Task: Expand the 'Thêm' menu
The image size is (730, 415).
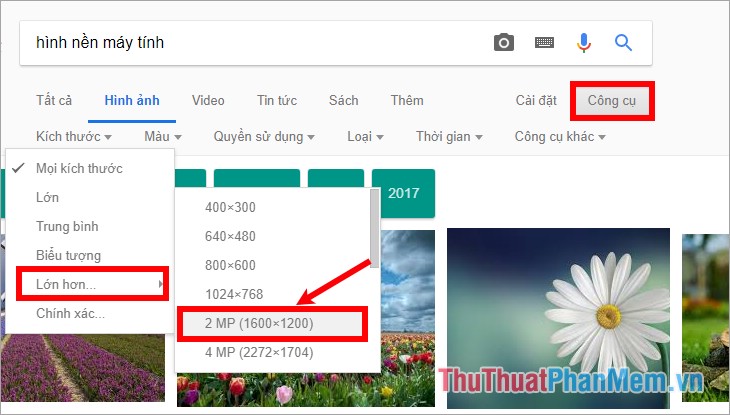Action: tap(407, 100)
